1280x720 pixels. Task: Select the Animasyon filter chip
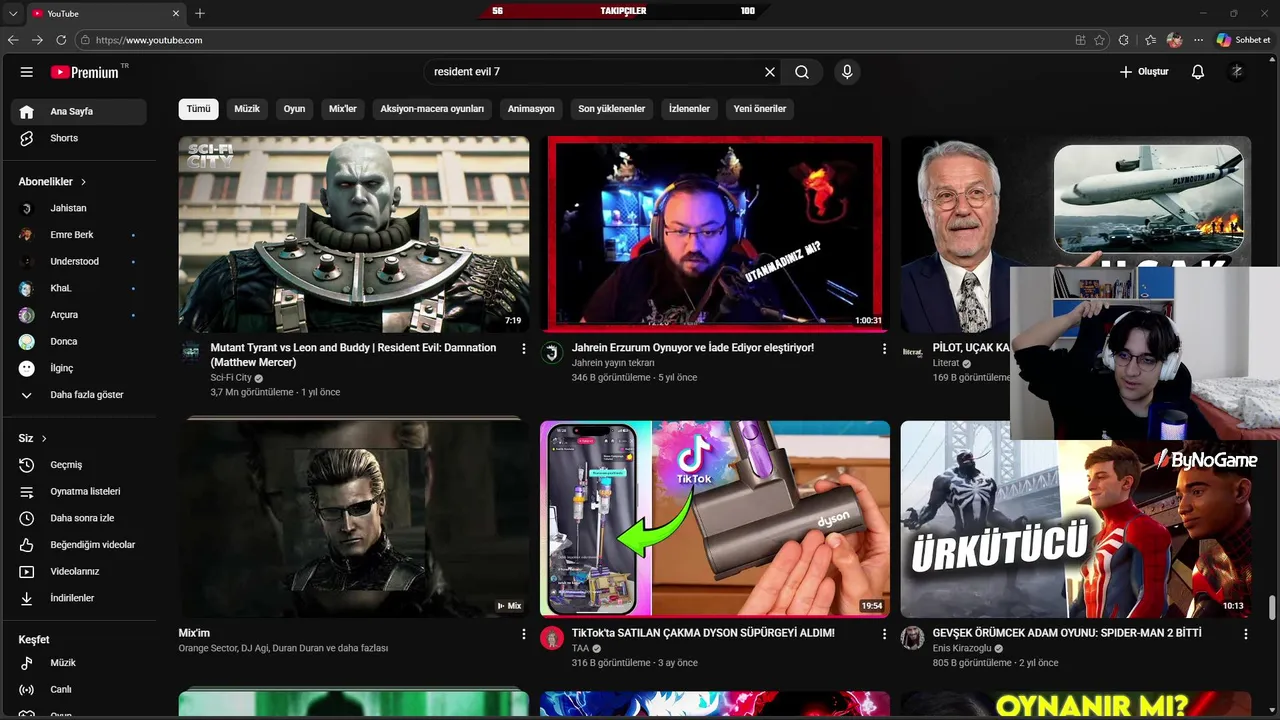point(531,109)
